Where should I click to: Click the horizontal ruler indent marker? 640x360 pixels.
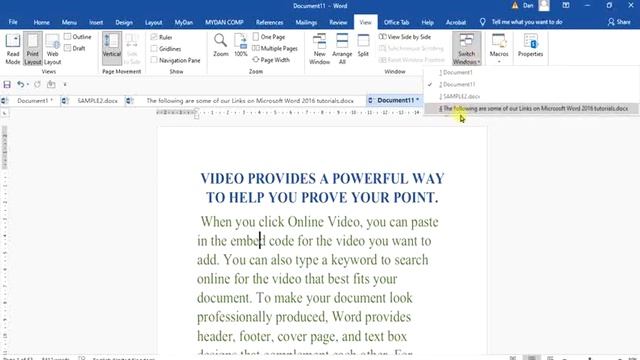pyautogui.click(x=196, y=113)
